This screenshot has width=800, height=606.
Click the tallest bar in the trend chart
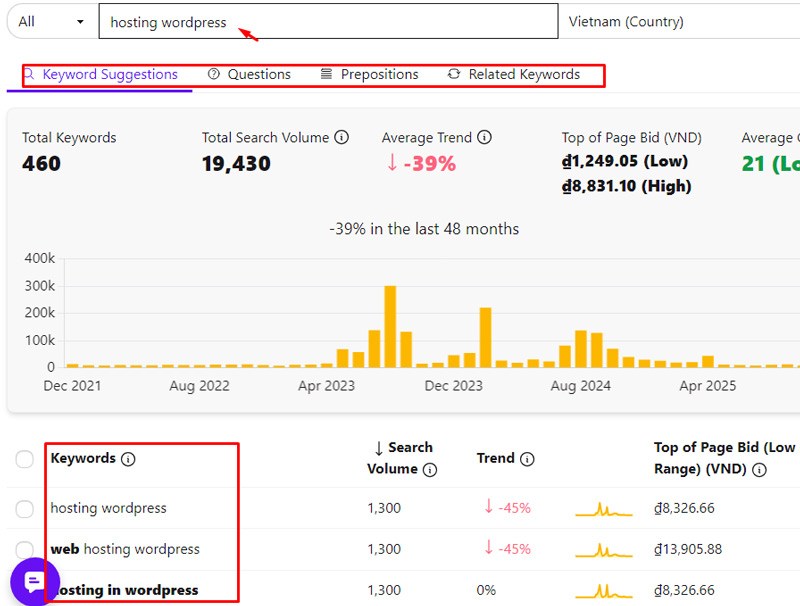(390, 327)
